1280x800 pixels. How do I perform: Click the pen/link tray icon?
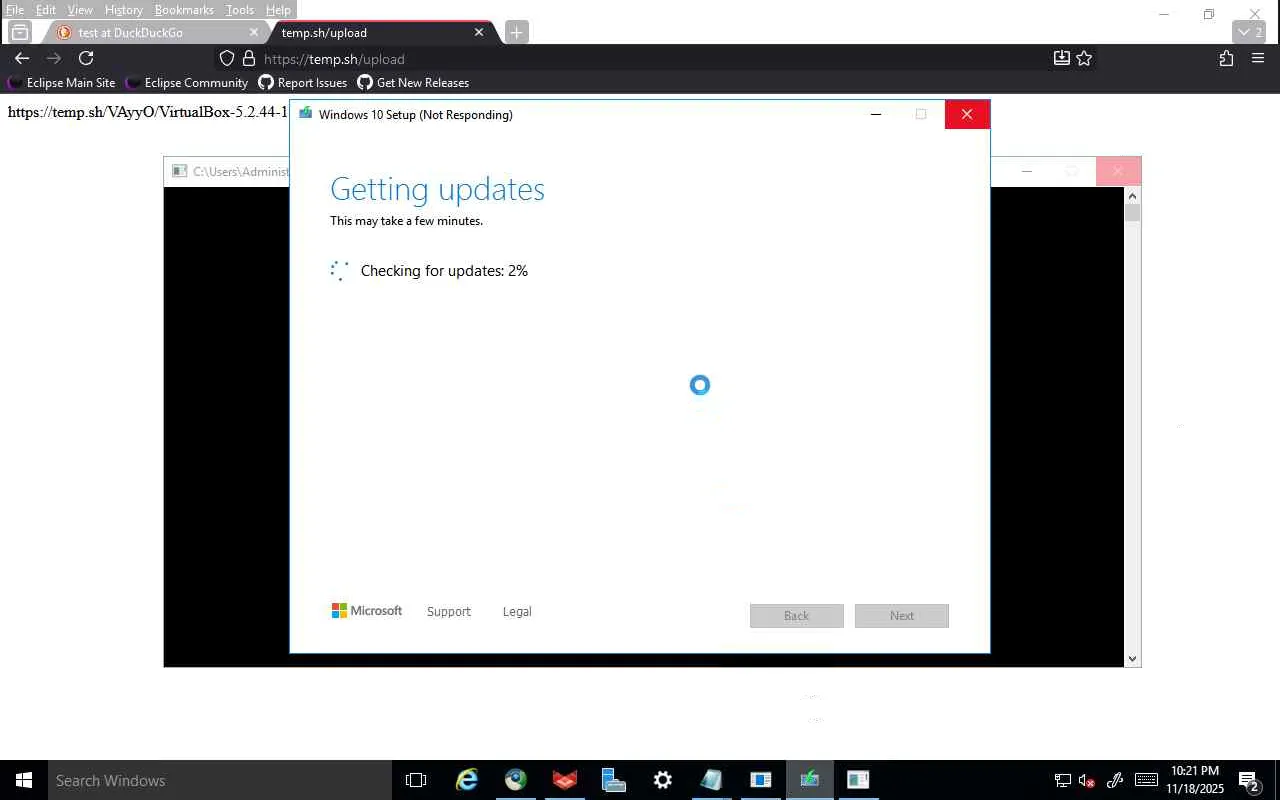tap(1116, 780)
